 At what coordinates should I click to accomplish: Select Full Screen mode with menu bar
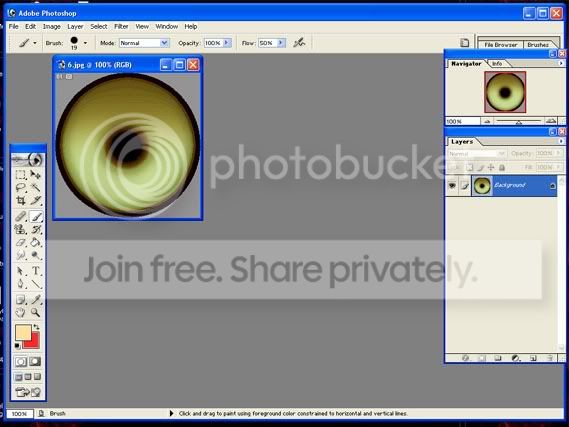pyautogui.click(x=28, y=377)
